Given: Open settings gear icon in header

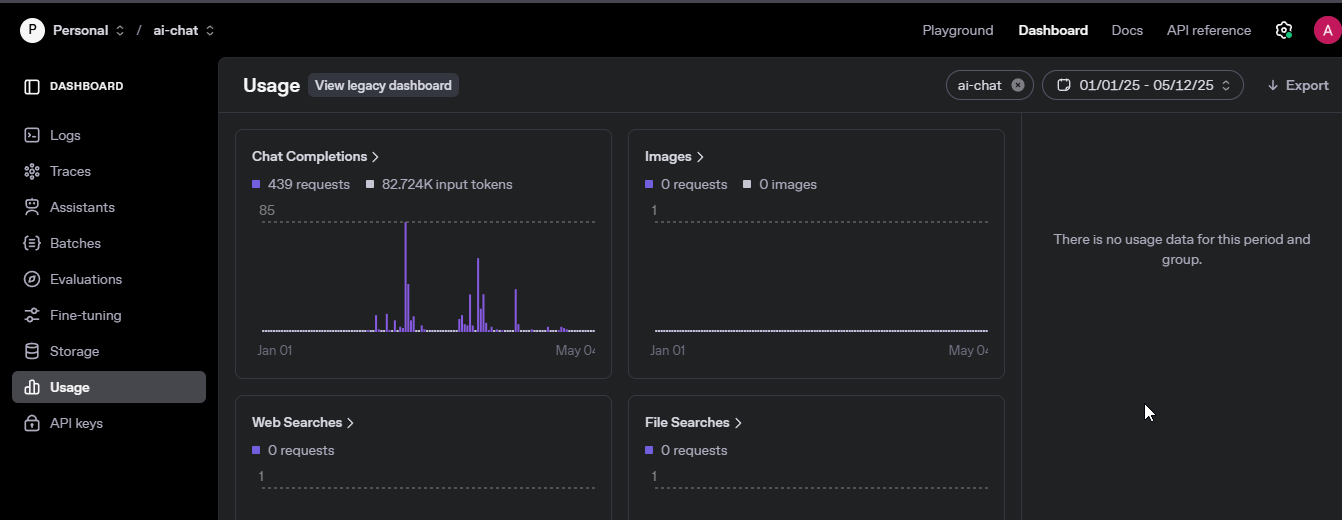Looking at the screenshot, I should pyautogui.click(x=1284, y=30).
